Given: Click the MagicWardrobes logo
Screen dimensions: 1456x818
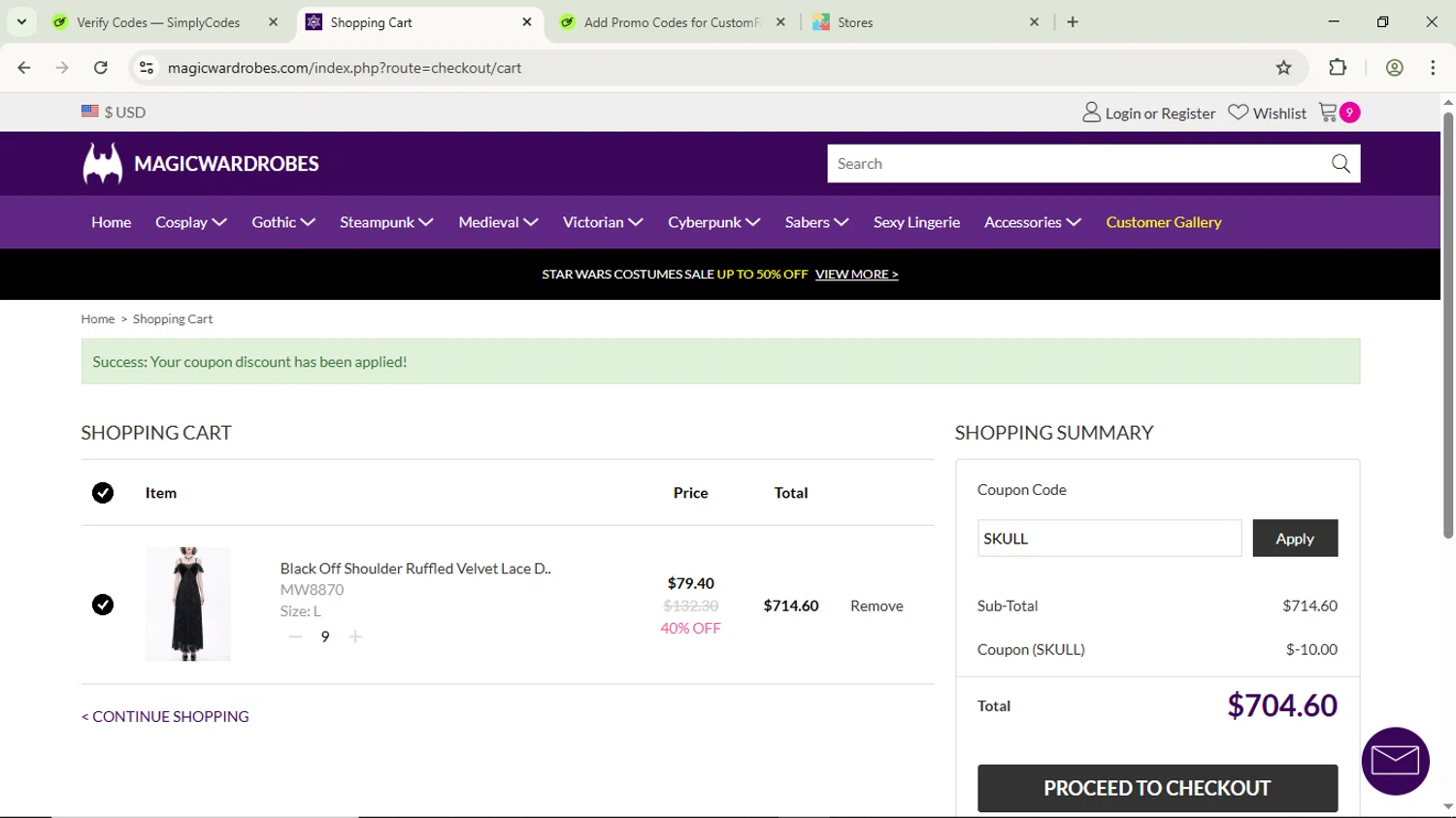Looking at the screenshot, I should 201,163.
